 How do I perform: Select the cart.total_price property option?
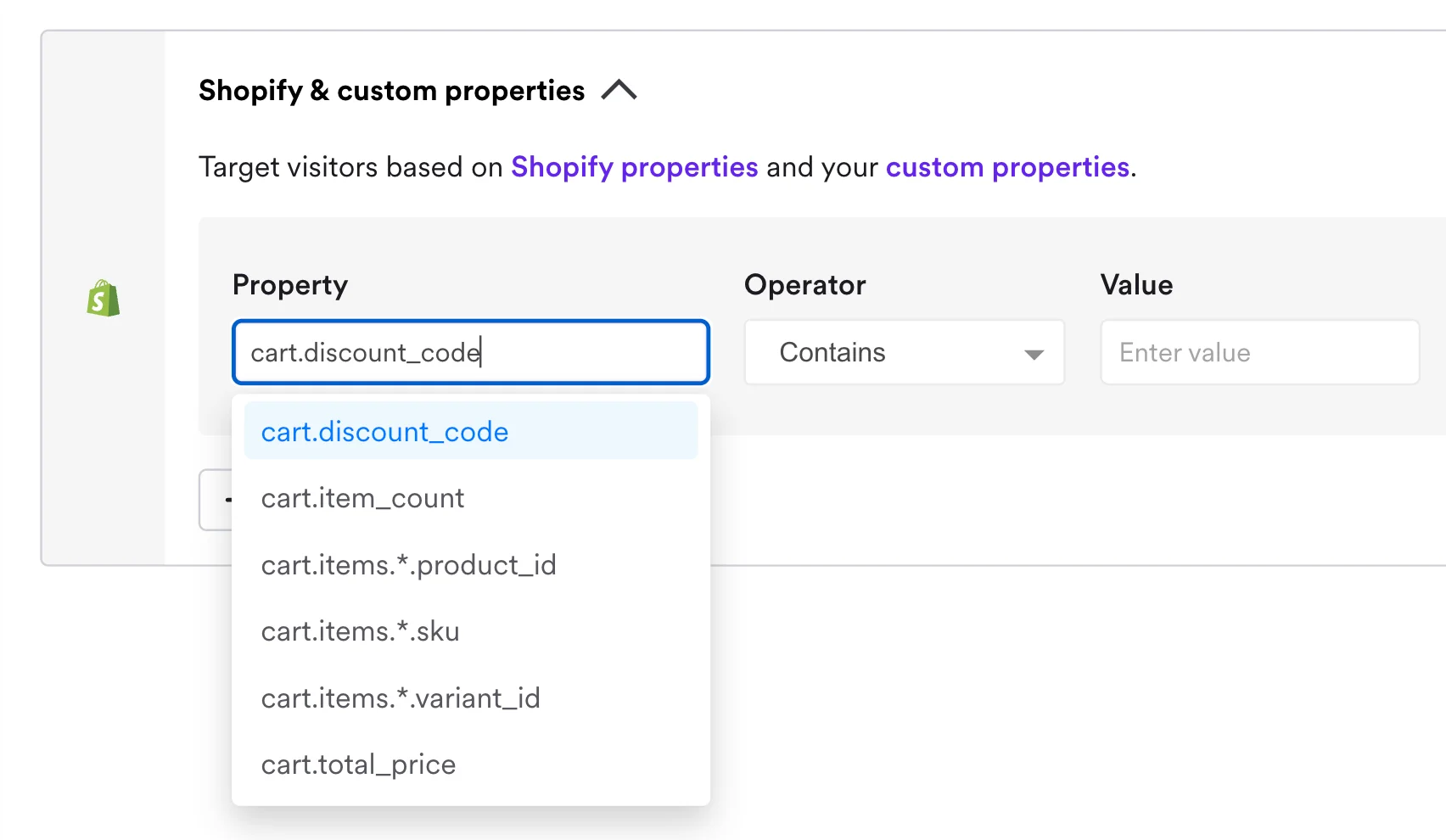tap(358, 764)
